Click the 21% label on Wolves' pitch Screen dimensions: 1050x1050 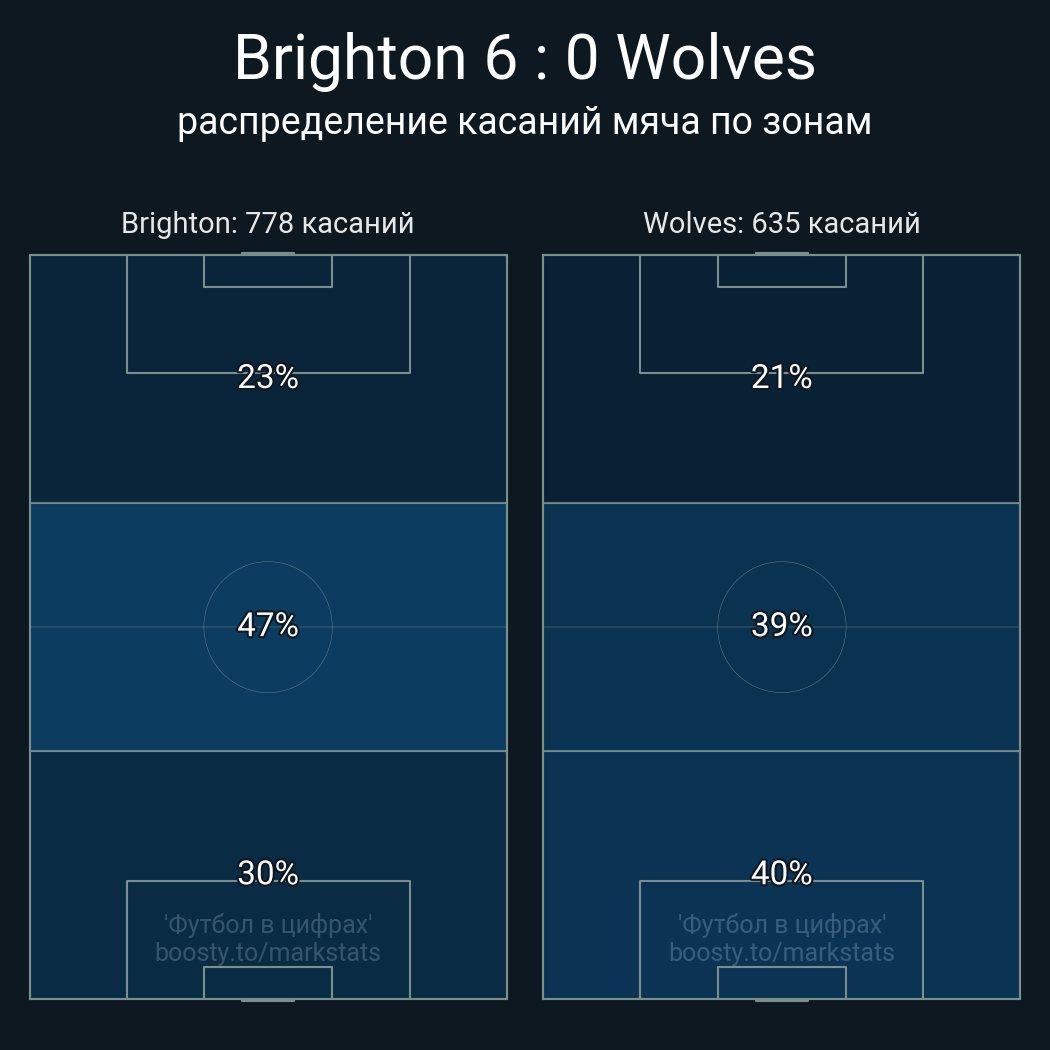click(781, 377)
